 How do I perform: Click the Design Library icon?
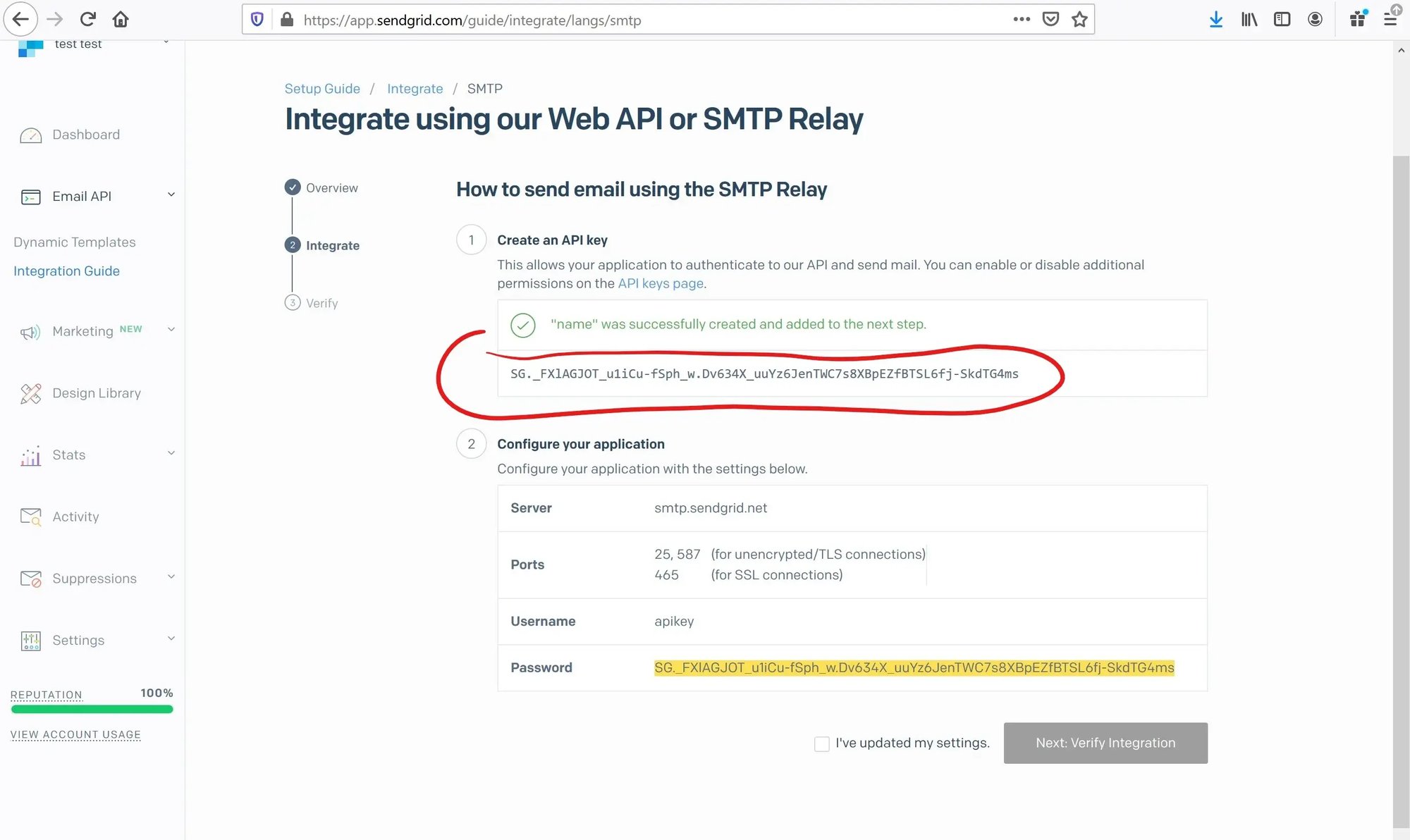30,393
